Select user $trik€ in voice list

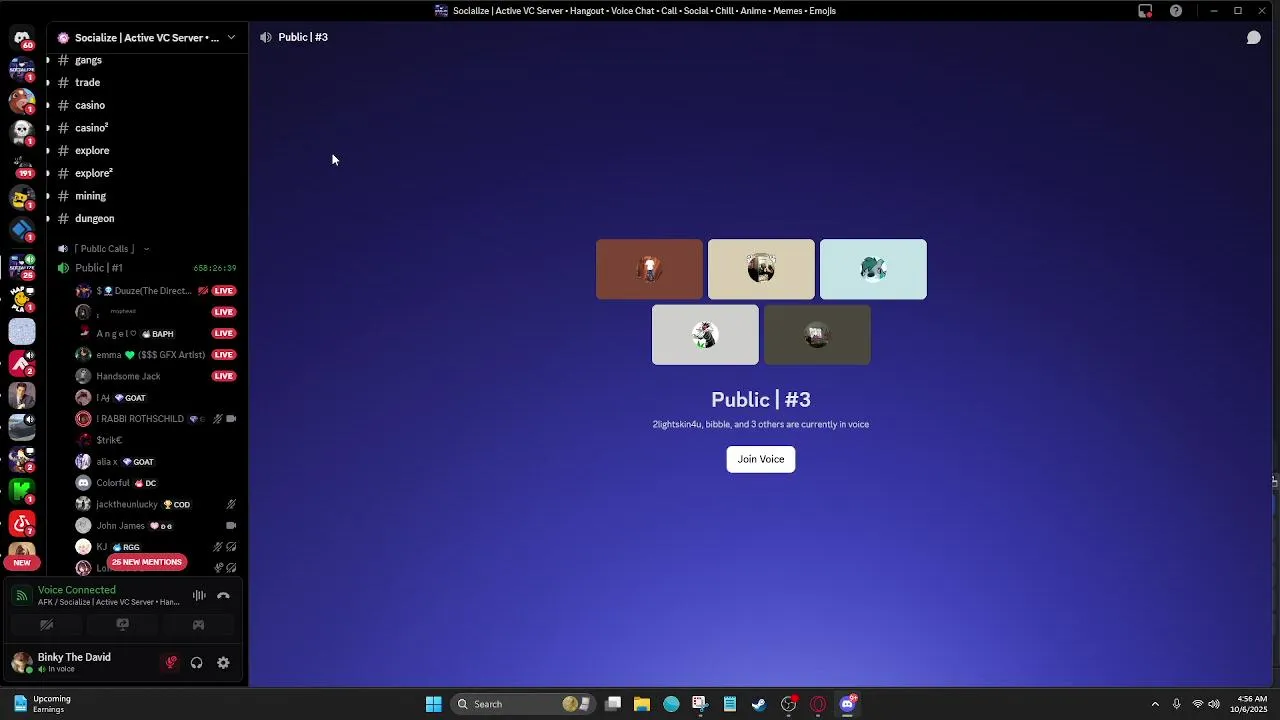click(x=156, y=440)
